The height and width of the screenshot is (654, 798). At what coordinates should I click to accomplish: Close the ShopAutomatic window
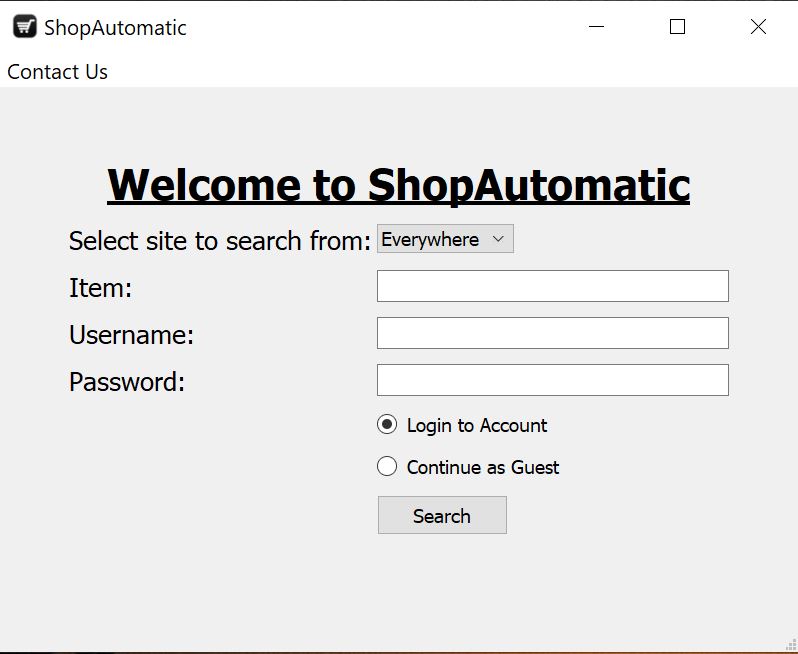pos(758,27)
